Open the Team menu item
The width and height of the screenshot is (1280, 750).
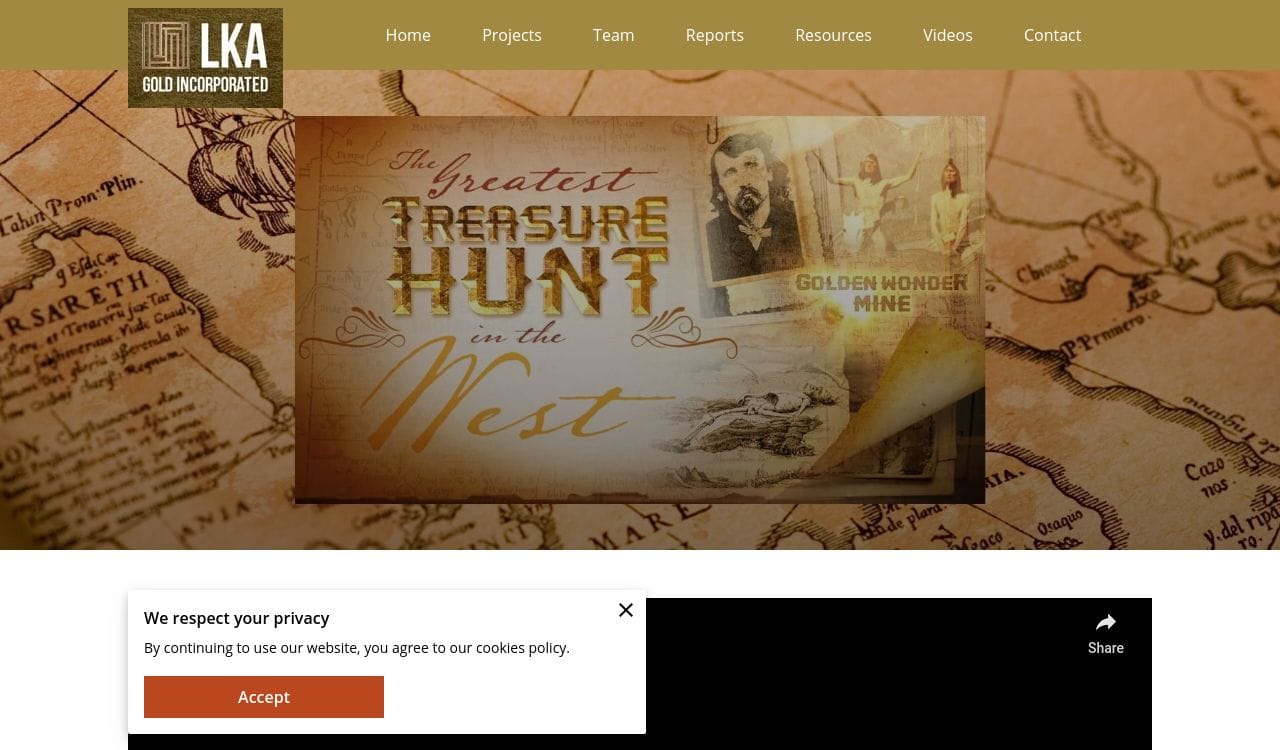613,35
